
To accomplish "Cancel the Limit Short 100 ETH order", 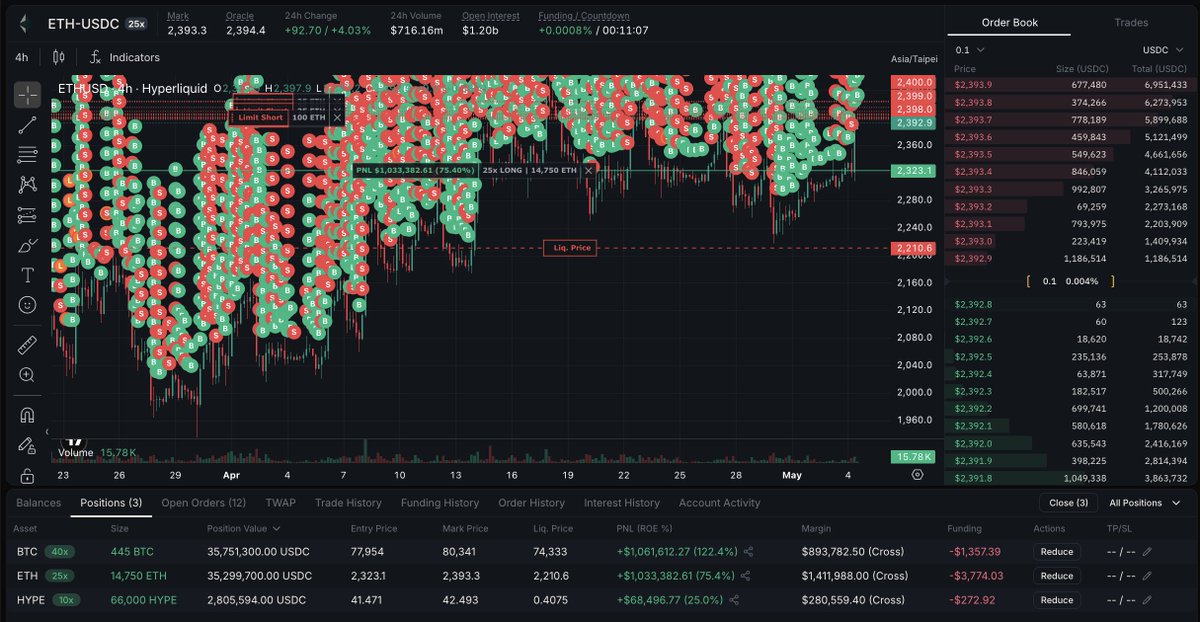I will tap(337, 117).
